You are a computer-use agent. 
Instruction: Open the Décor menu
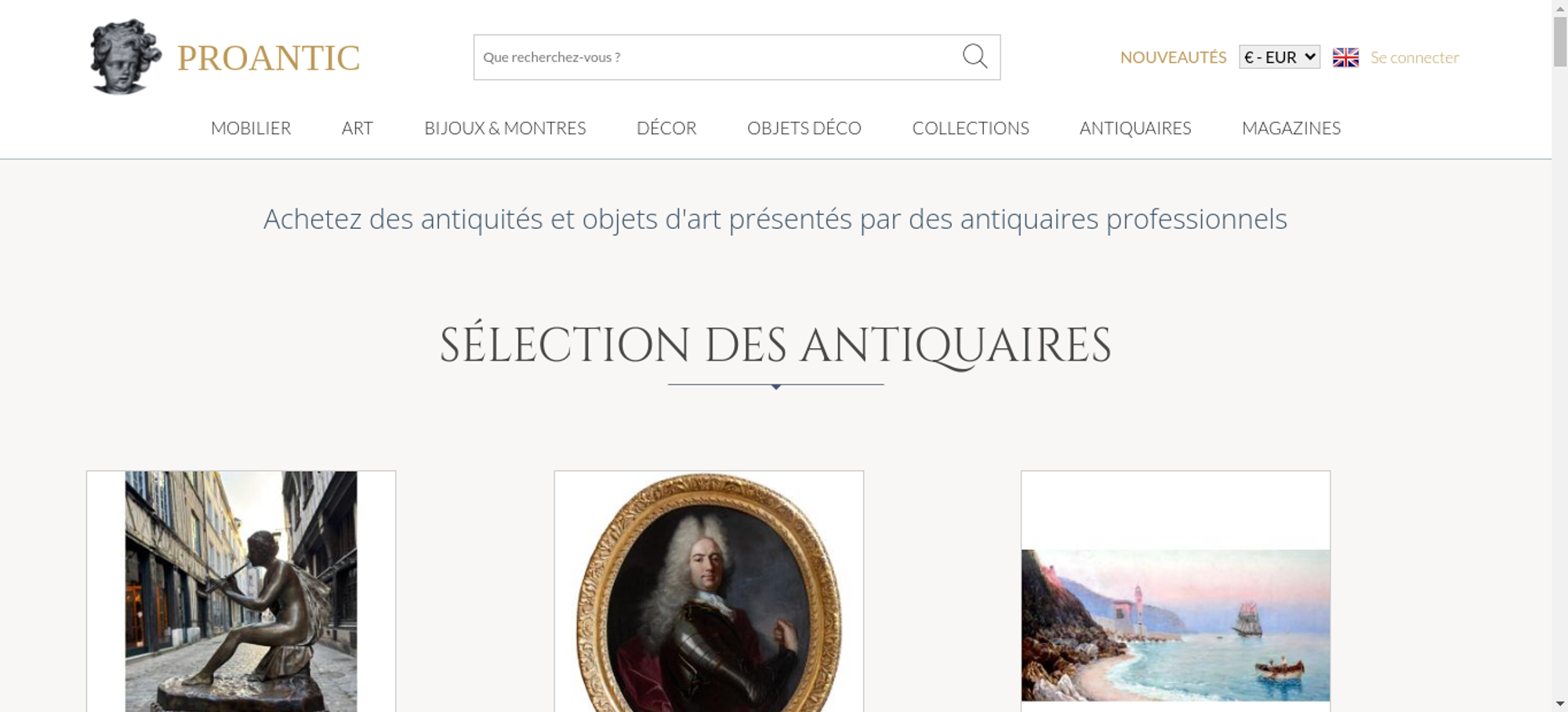[666, 128]
